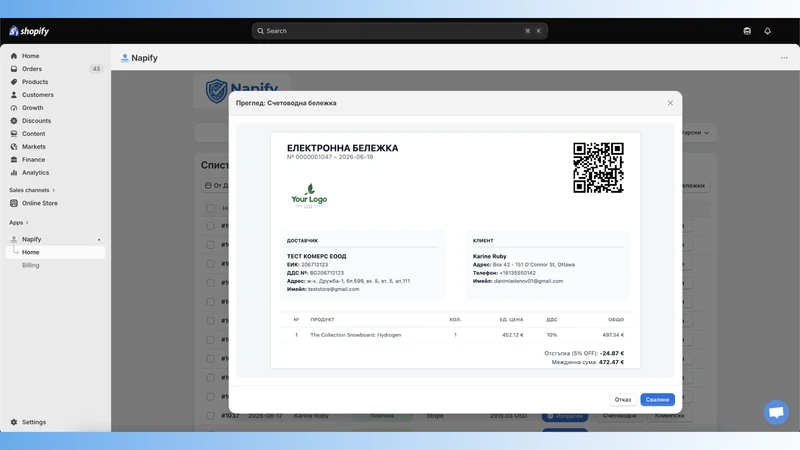This screenshot has width=800, height=450.
Task: Click the Products tag icon
Action: (x=14, y=82)
